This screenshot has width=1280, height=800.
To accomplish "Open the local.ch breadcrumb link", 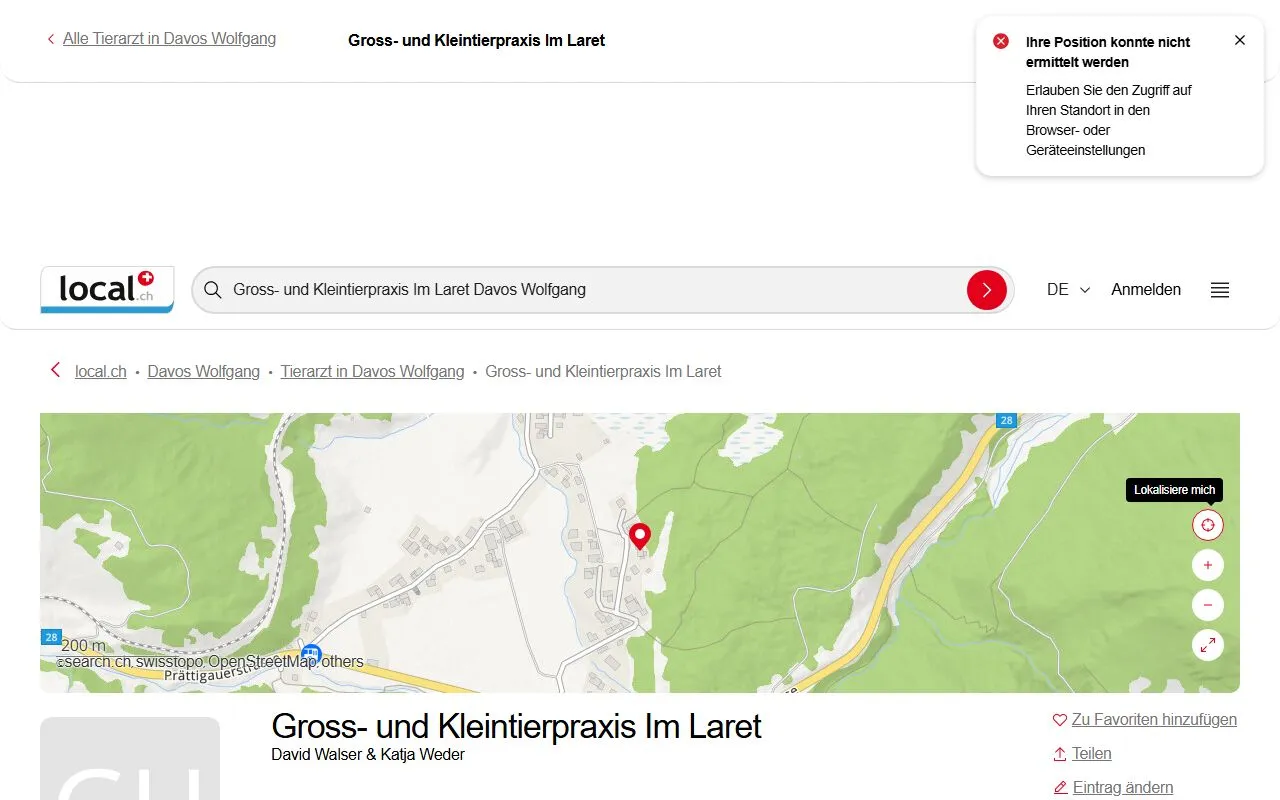I will tap(100, 371).
